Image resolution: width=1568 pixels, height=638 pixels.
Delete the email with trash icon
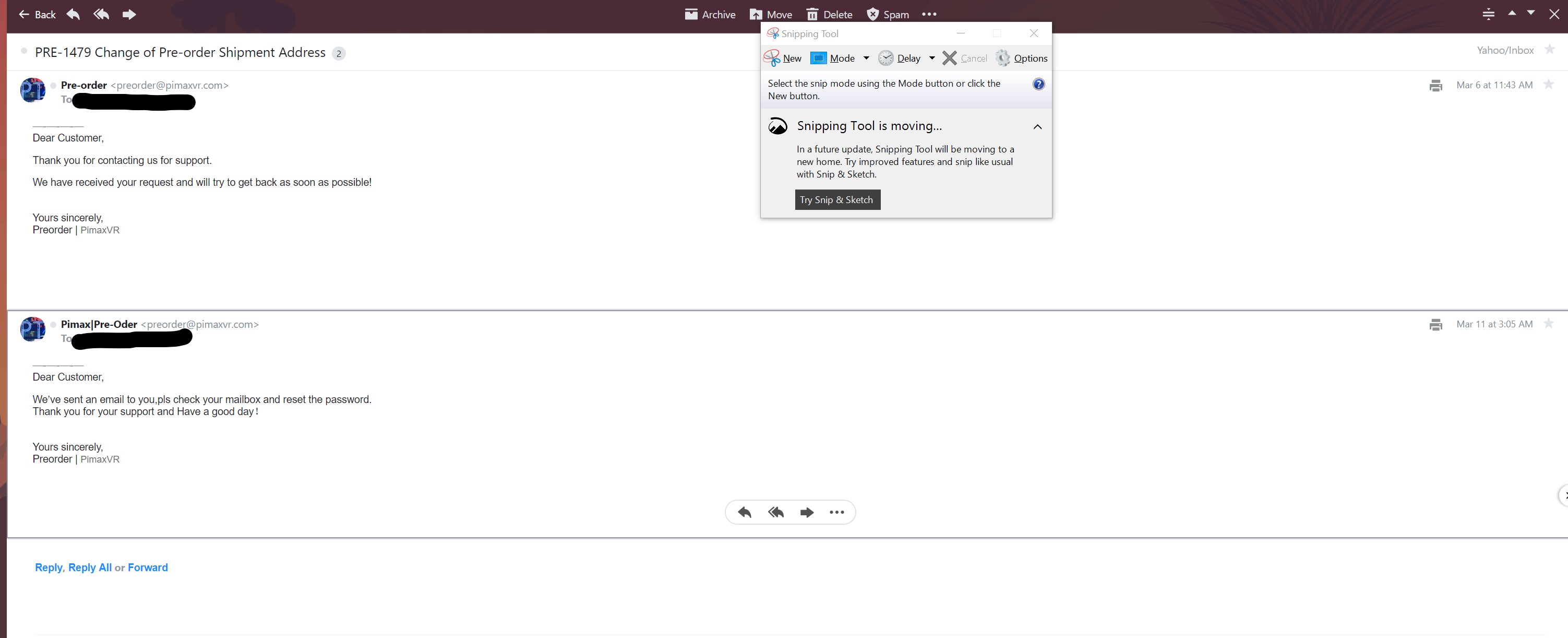(829, 14)
